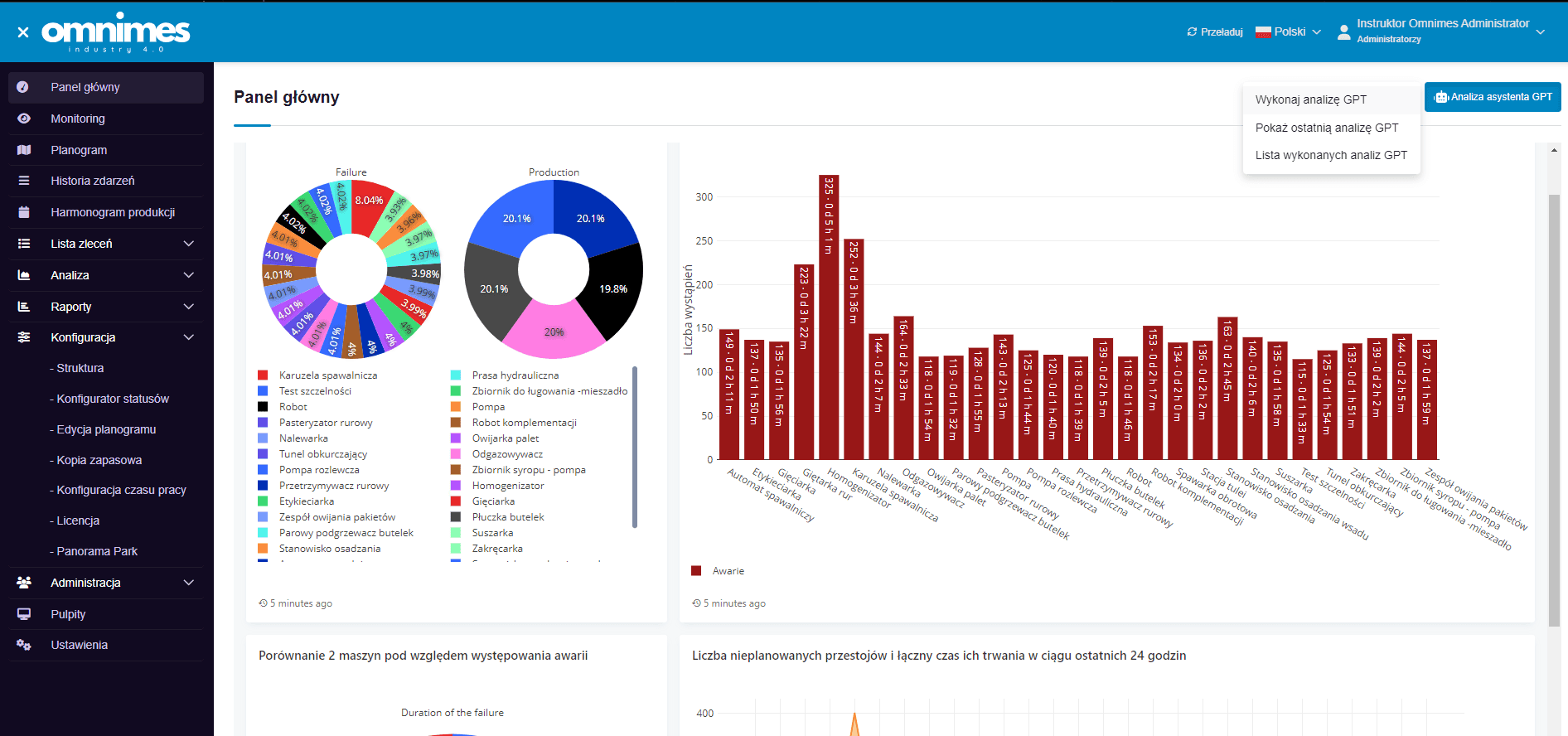
Task: Click the Omnimes industry 4.0 logo
Action: point(116,33)
